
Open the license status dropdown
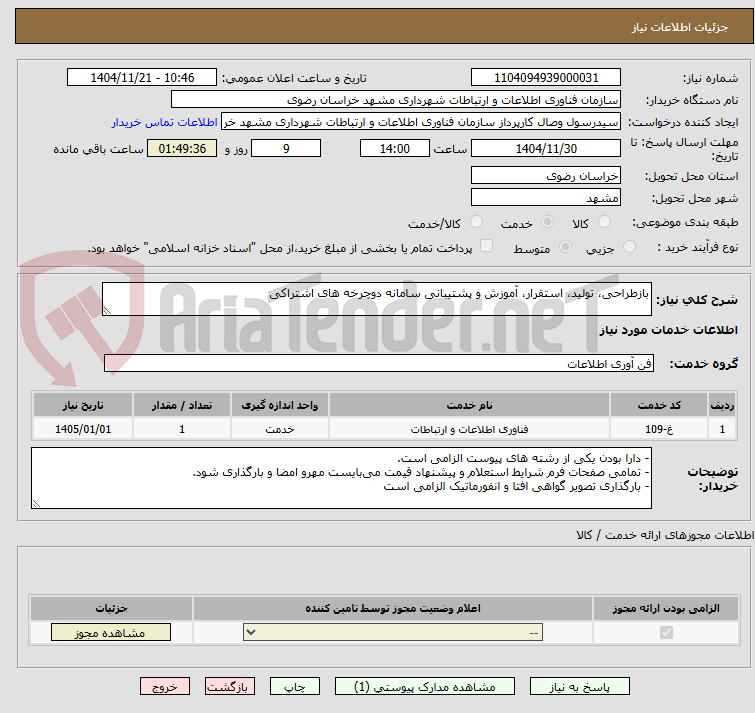pos(393,632)
